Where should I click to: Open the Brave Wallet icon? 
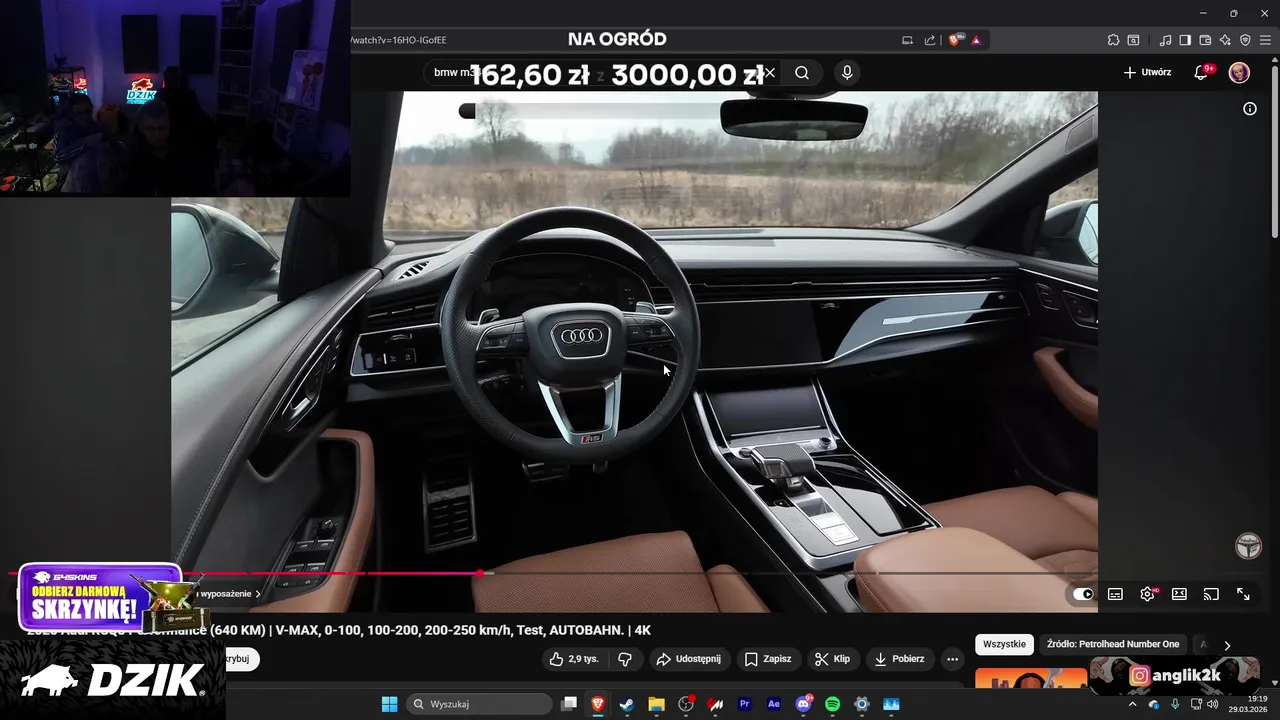(x=1205, y=40)
